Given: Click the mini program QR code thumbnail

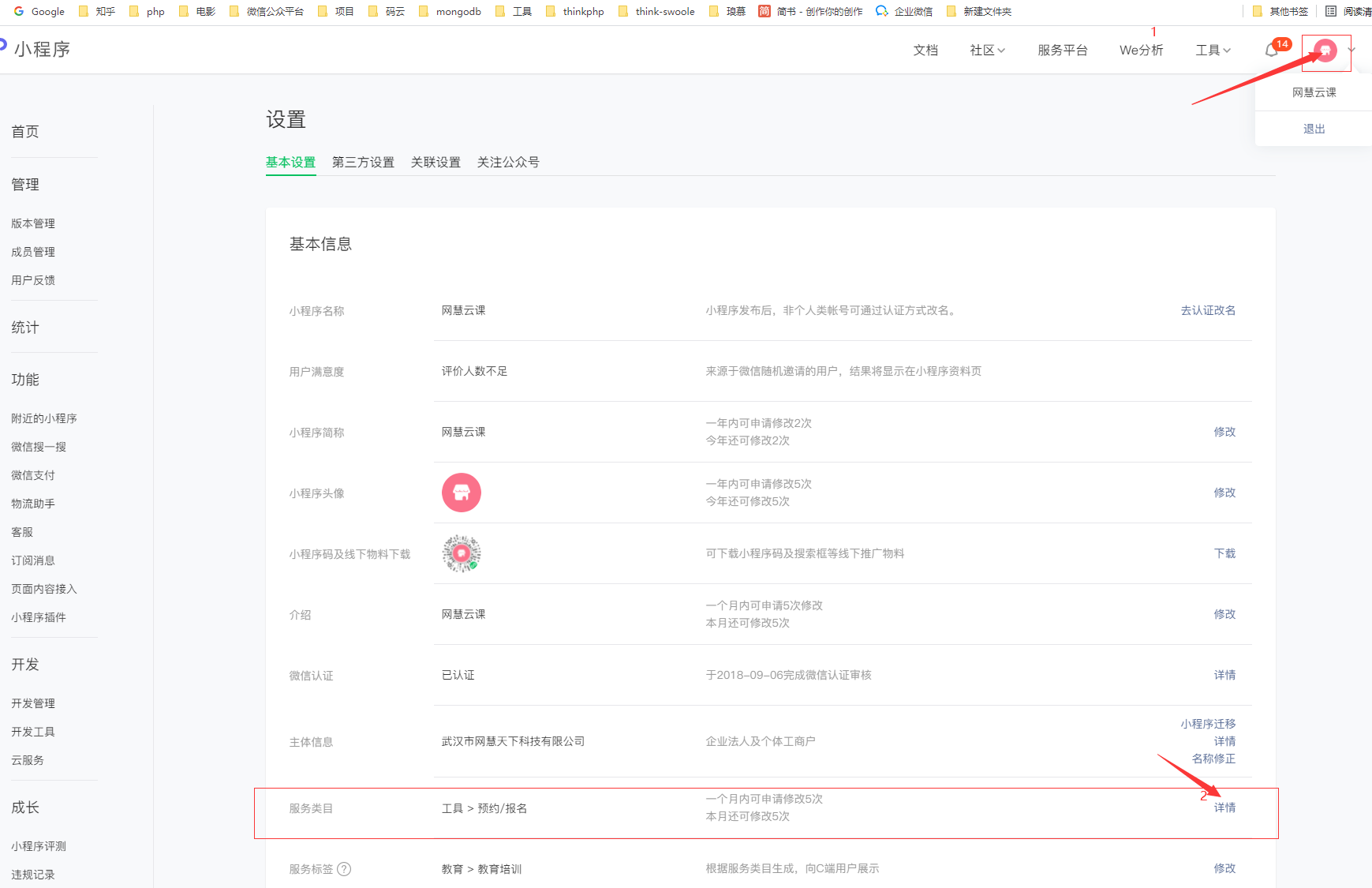Looking at the screenshot, I should point(462,553).
